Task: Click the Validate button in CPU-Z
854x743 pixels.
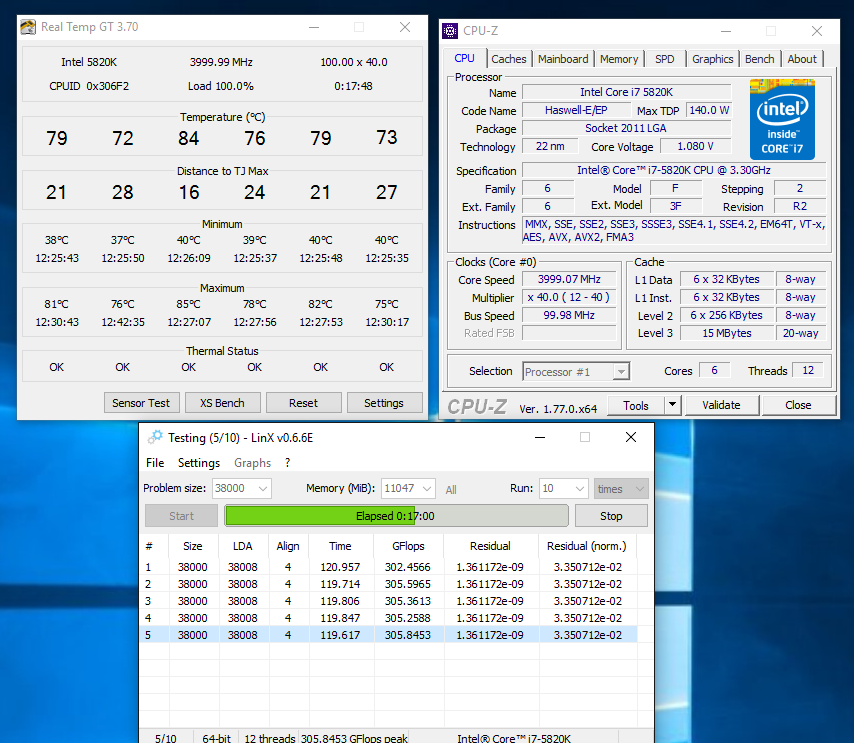Action: coord(721,405)
